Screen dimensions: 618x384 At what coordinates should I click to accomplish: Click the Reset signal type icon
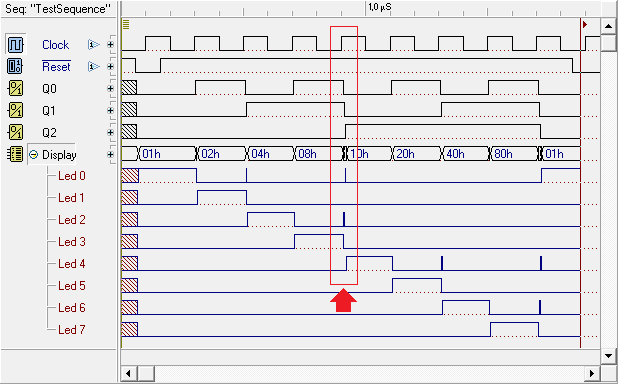click(15, 66)
